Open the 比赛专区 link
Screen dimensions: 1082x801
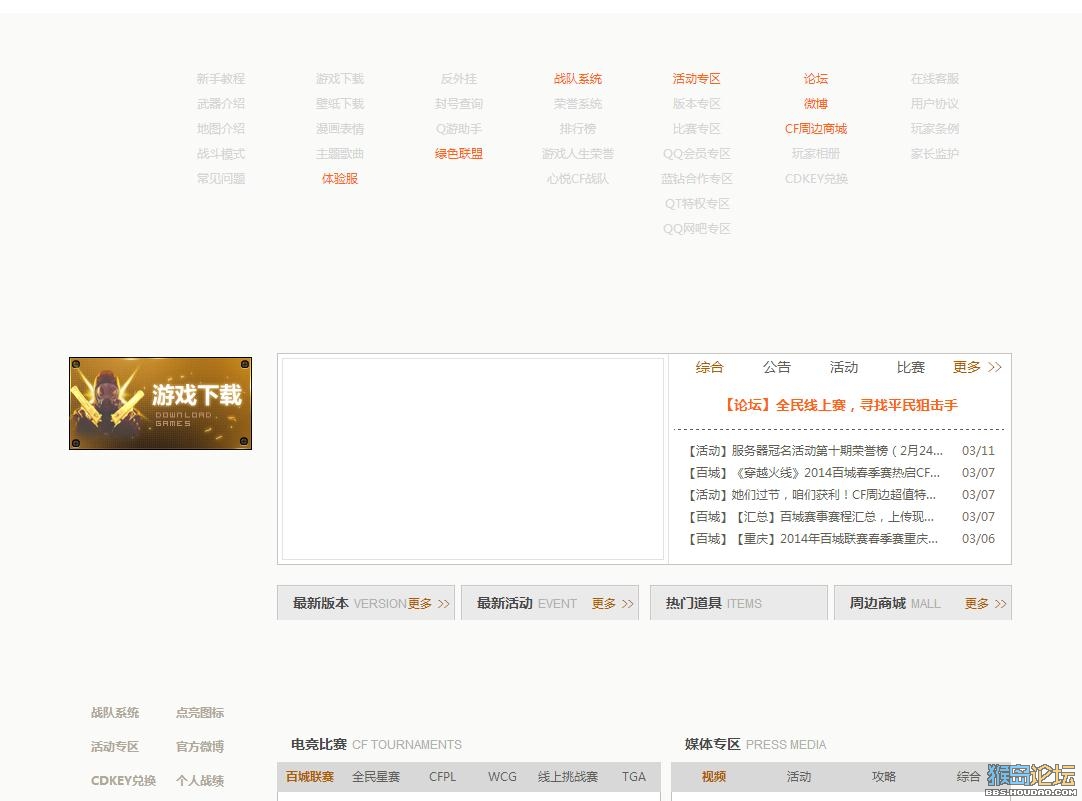697,128
